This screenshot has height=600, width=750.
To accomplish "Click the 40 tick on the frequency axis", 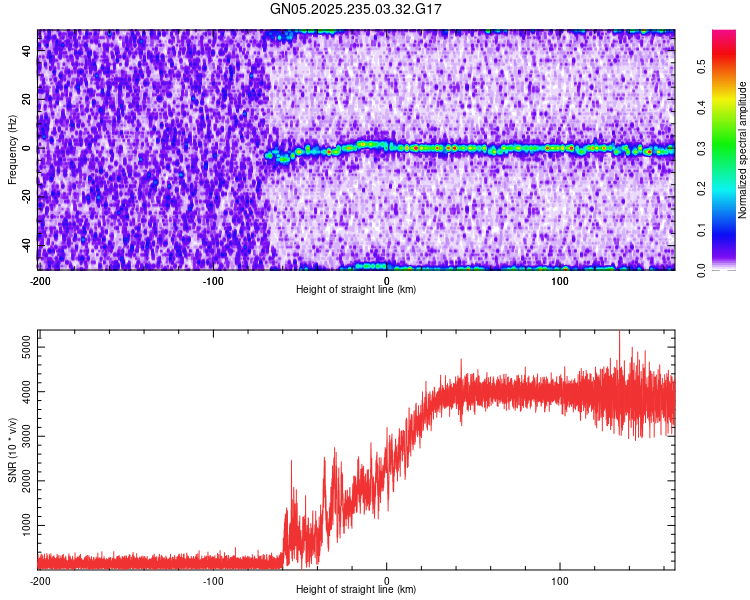I will tap(28, 52).
